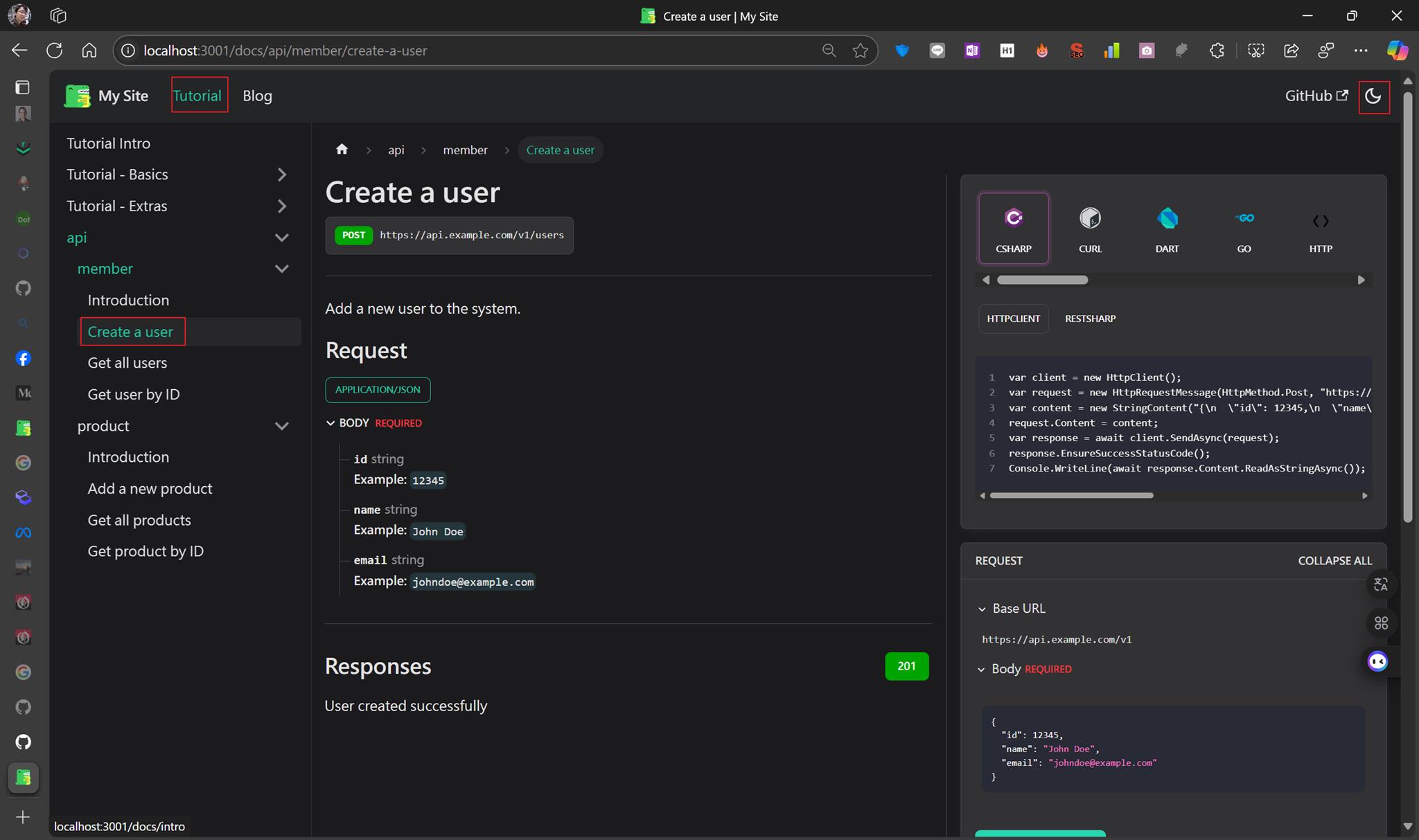Open Copilot from the browser toolbar

(x=1398, y=50)
